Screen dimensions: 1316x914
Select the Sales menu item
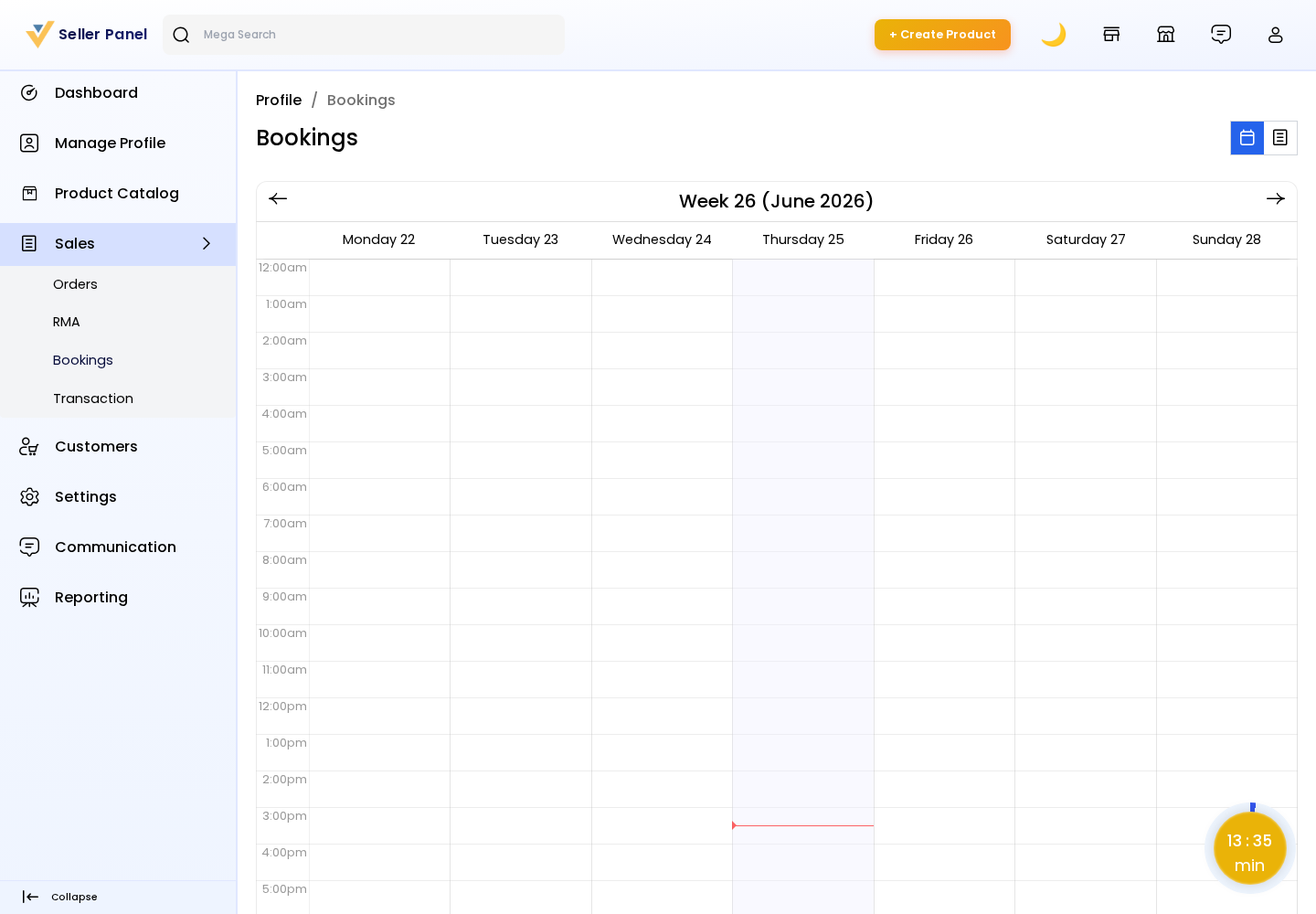[x=118, y=244]
